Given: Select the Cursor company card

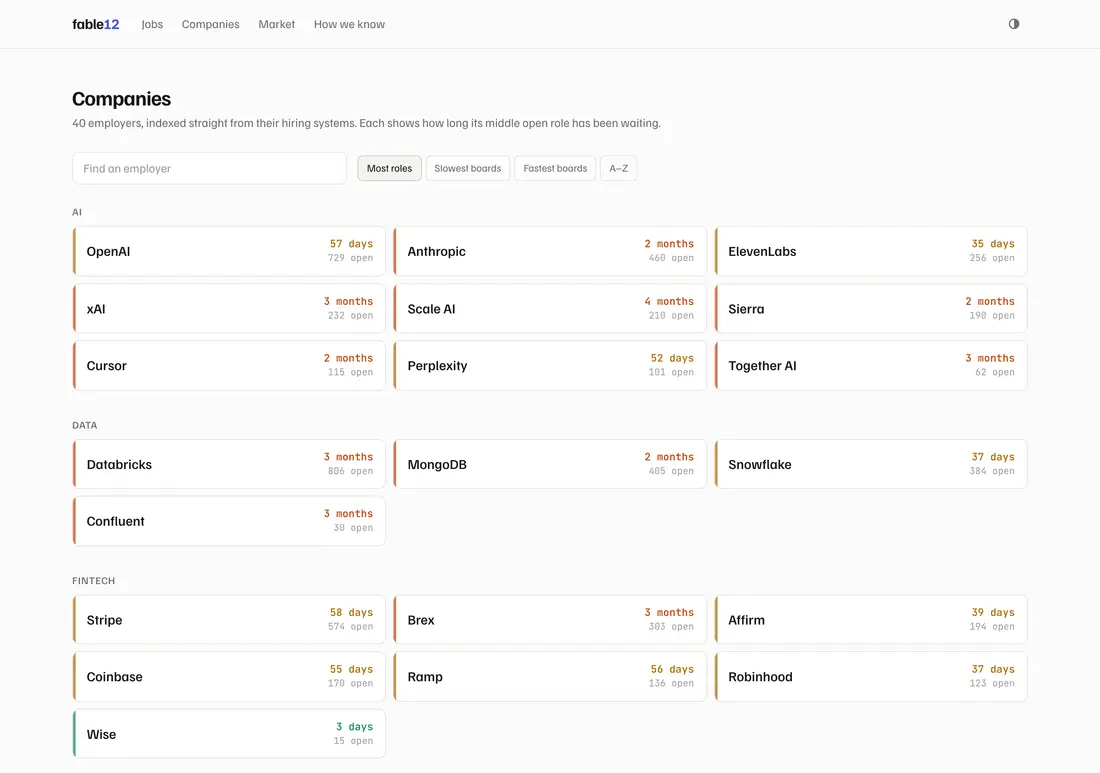Looking at the screenshot, I should click(x=229, y=365).
